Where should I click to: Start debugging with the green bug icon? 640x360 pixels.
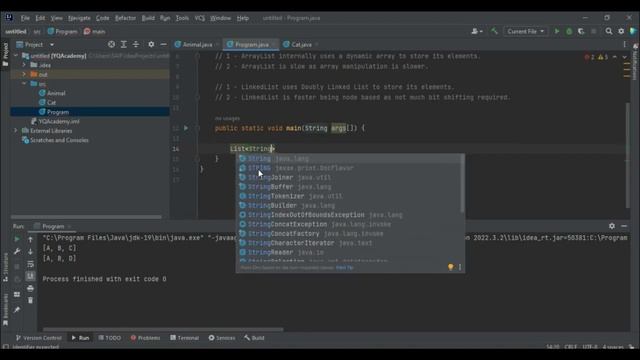tap(569, 31)
